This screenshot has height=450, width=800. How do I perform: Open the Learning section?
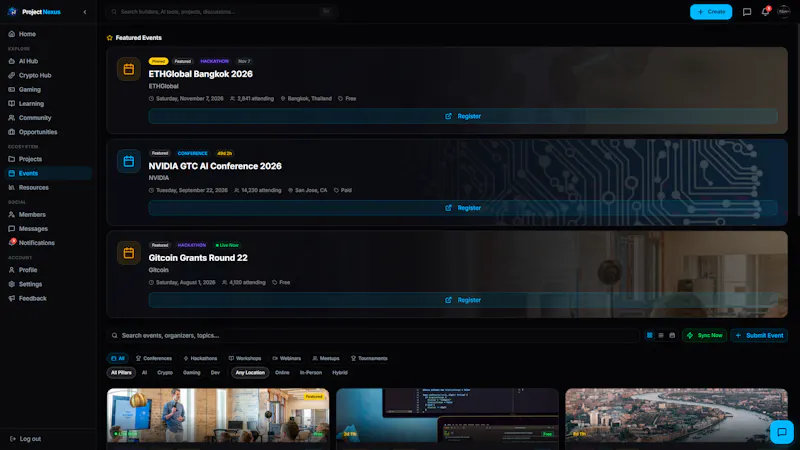click(48, 104)
